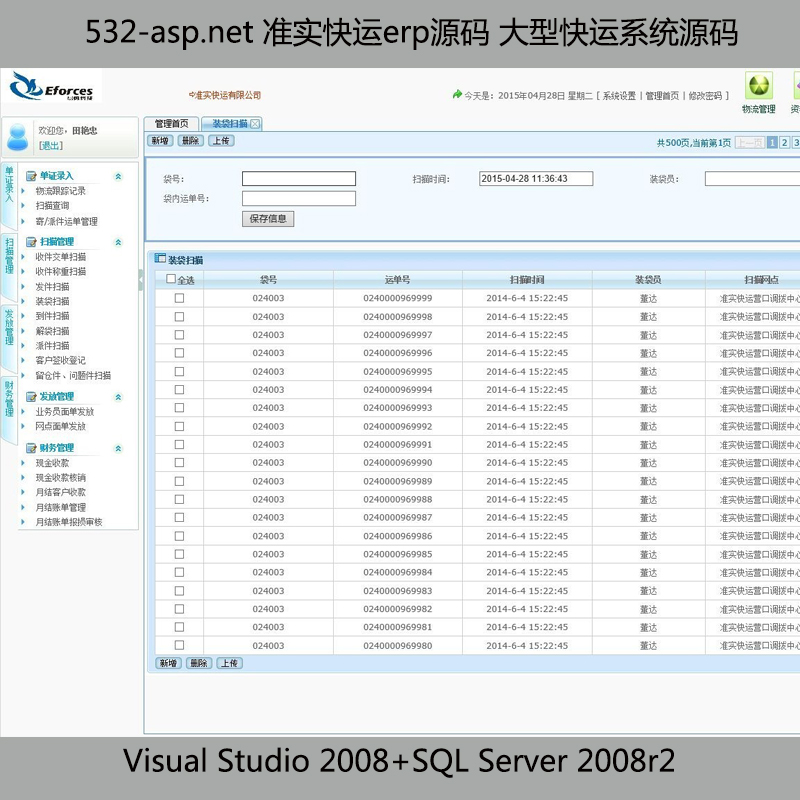Collapse the 财务管理 menu group
Screen dimensions: 800x800
118,448
